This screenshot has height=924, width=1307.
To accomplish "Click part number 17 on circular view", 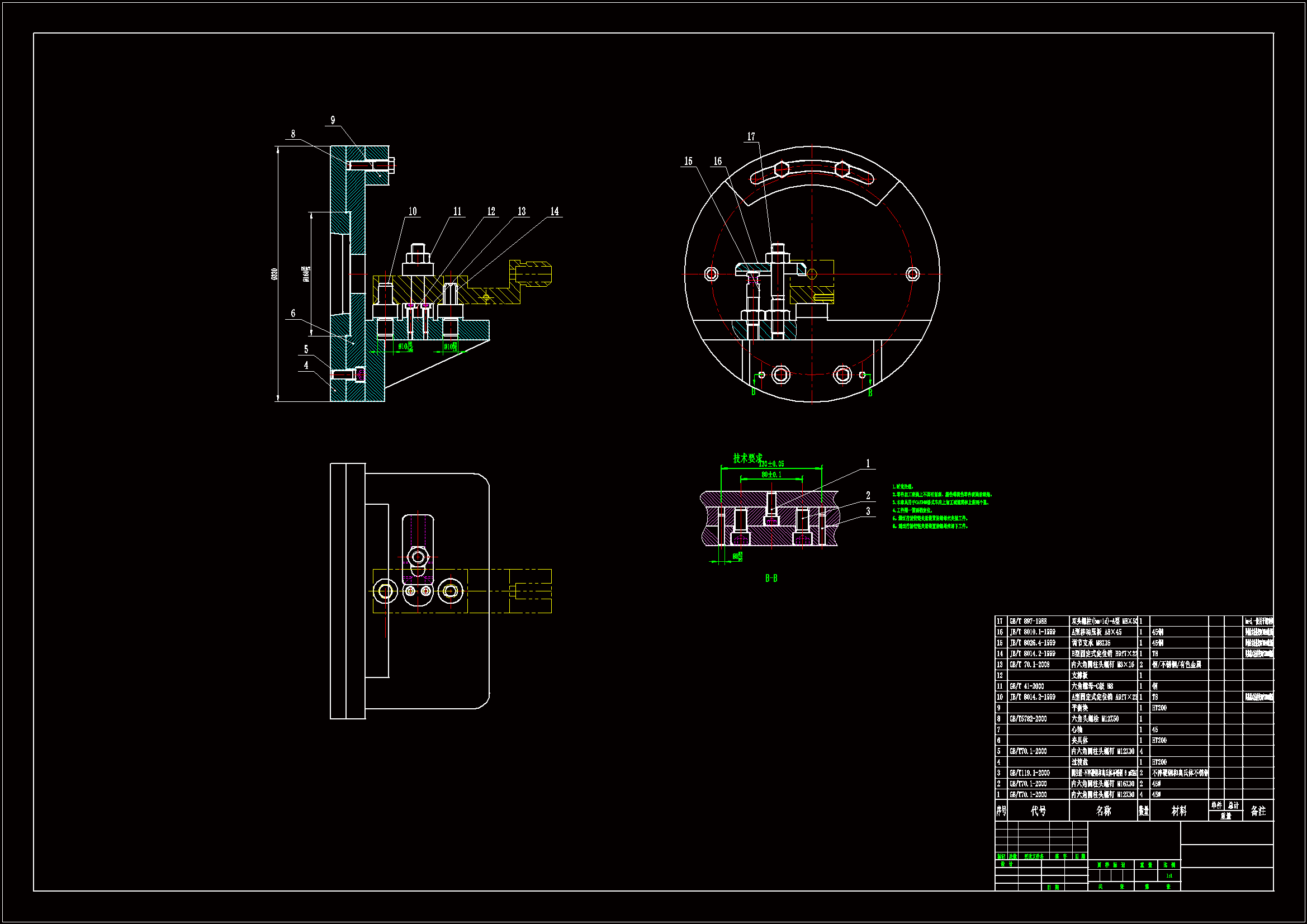I will [751, 136].
